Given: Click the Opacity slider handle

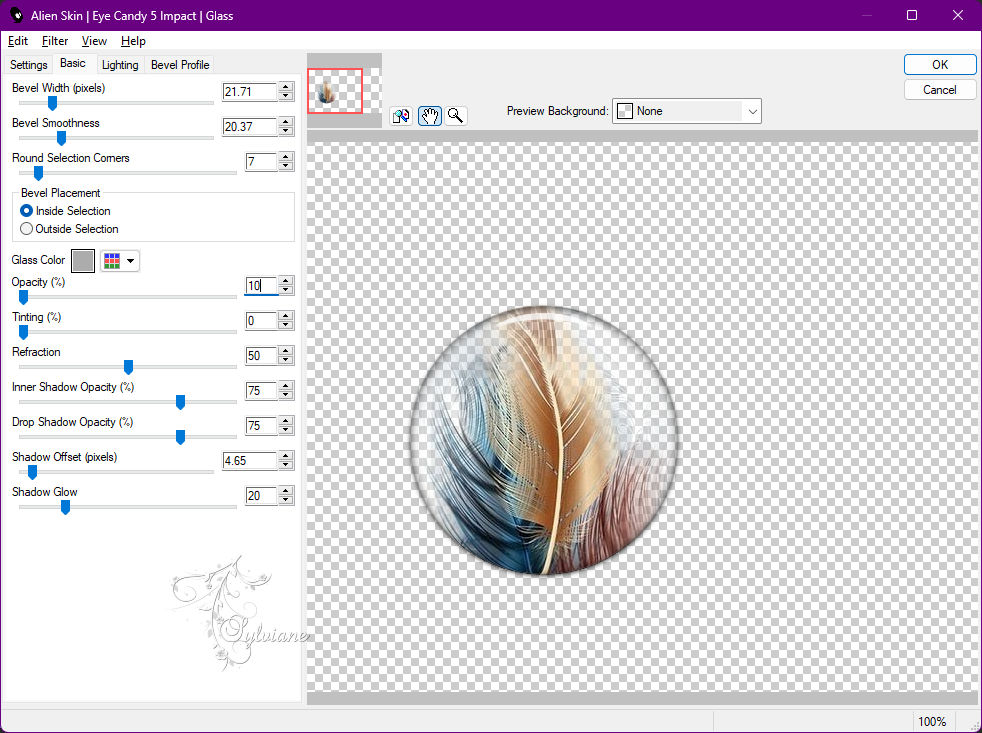Looking at the screenshot, I should 23,297.
